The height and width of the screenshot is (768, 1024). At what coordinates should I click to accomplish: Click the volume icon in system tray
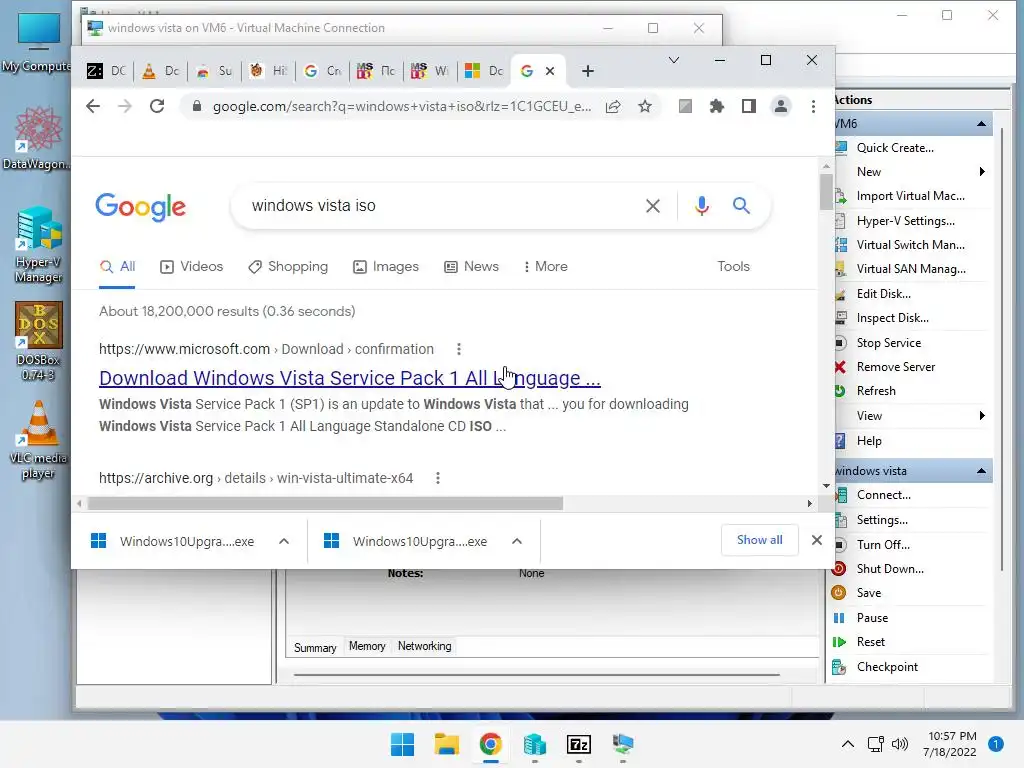coord(900,744)
